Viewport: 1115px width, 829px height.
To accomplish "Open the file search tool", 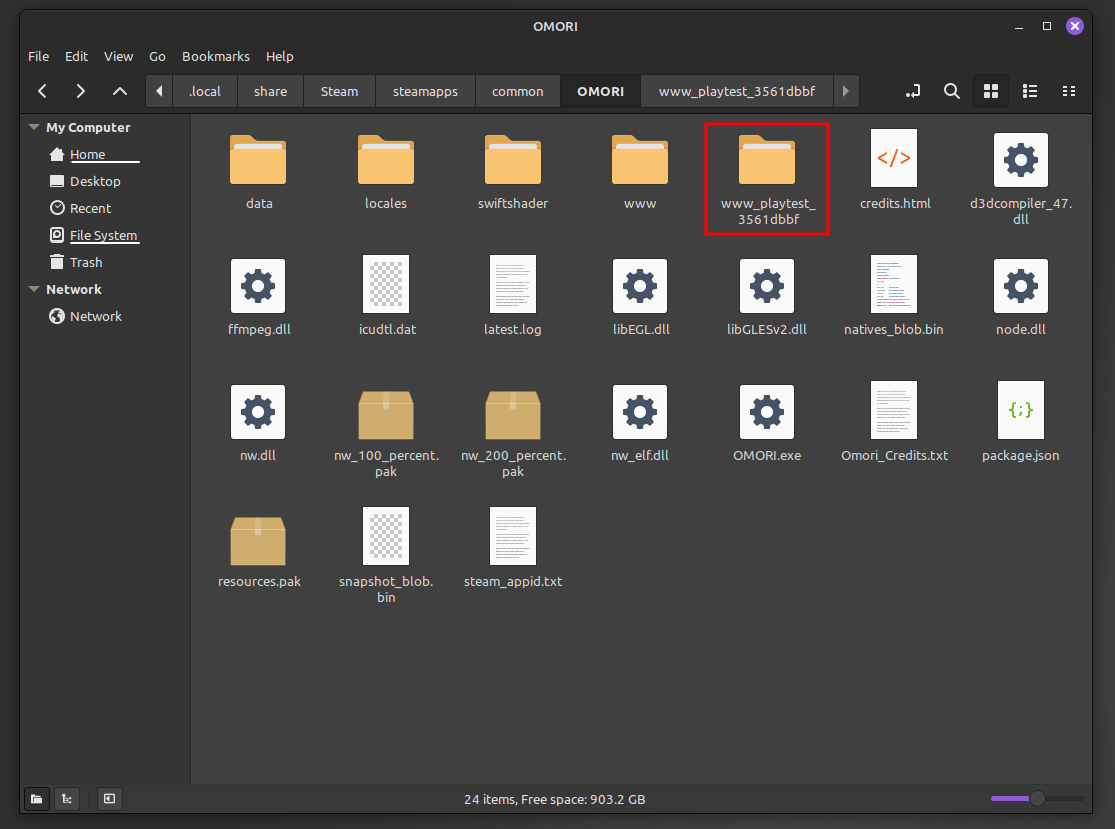I will click(x=951, y=91).
